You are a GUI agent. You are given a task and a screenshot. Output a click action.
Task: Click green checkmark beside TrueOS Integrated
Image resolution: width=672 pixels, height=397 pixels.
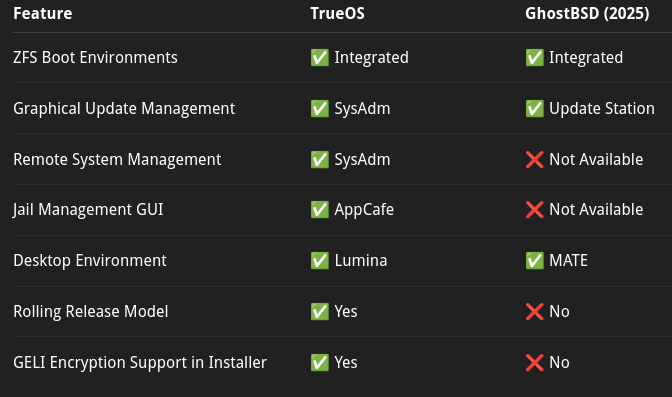pos(320,57)
